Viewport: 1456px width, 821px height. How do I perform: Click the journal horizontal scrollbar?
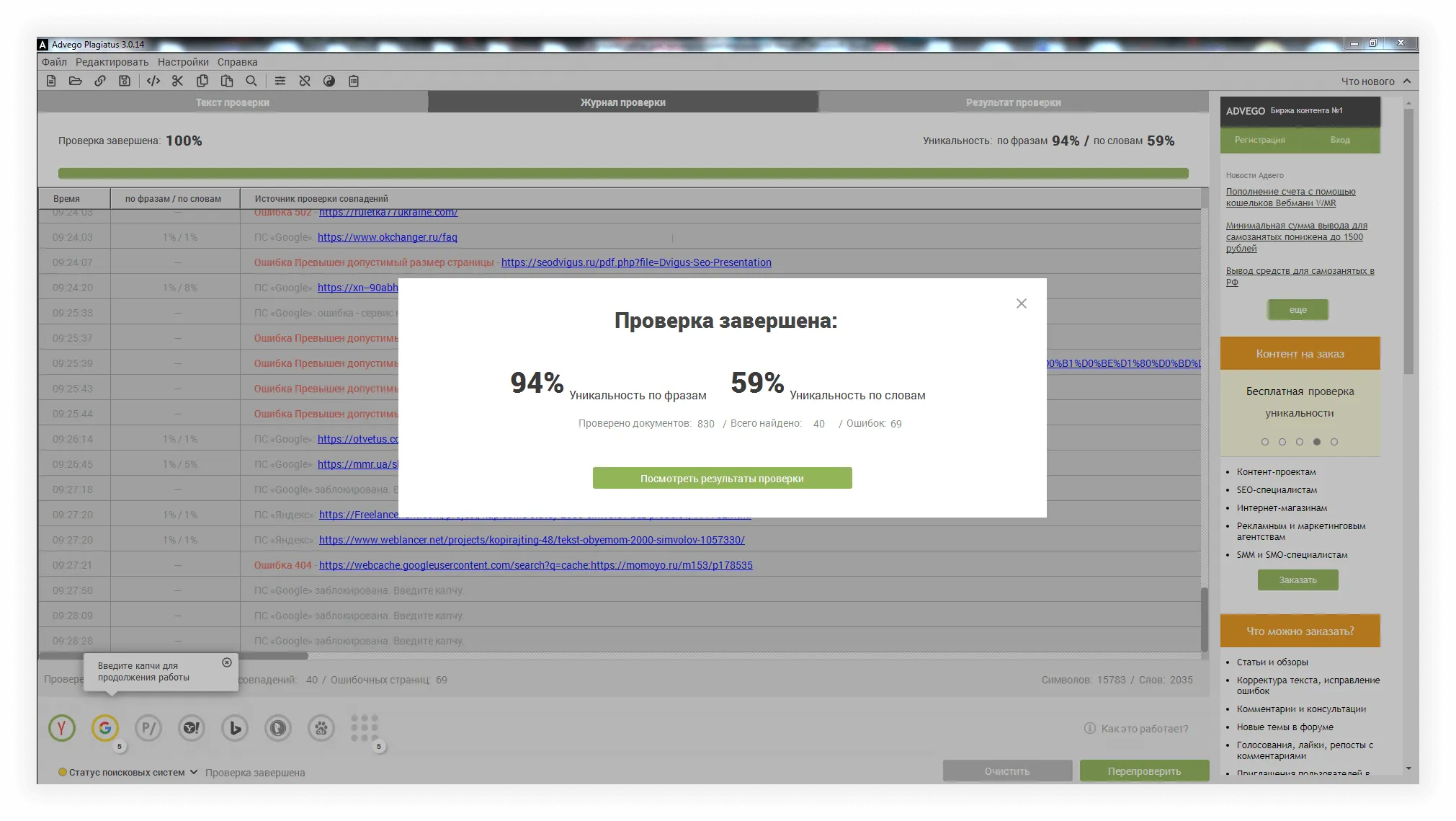173,656
